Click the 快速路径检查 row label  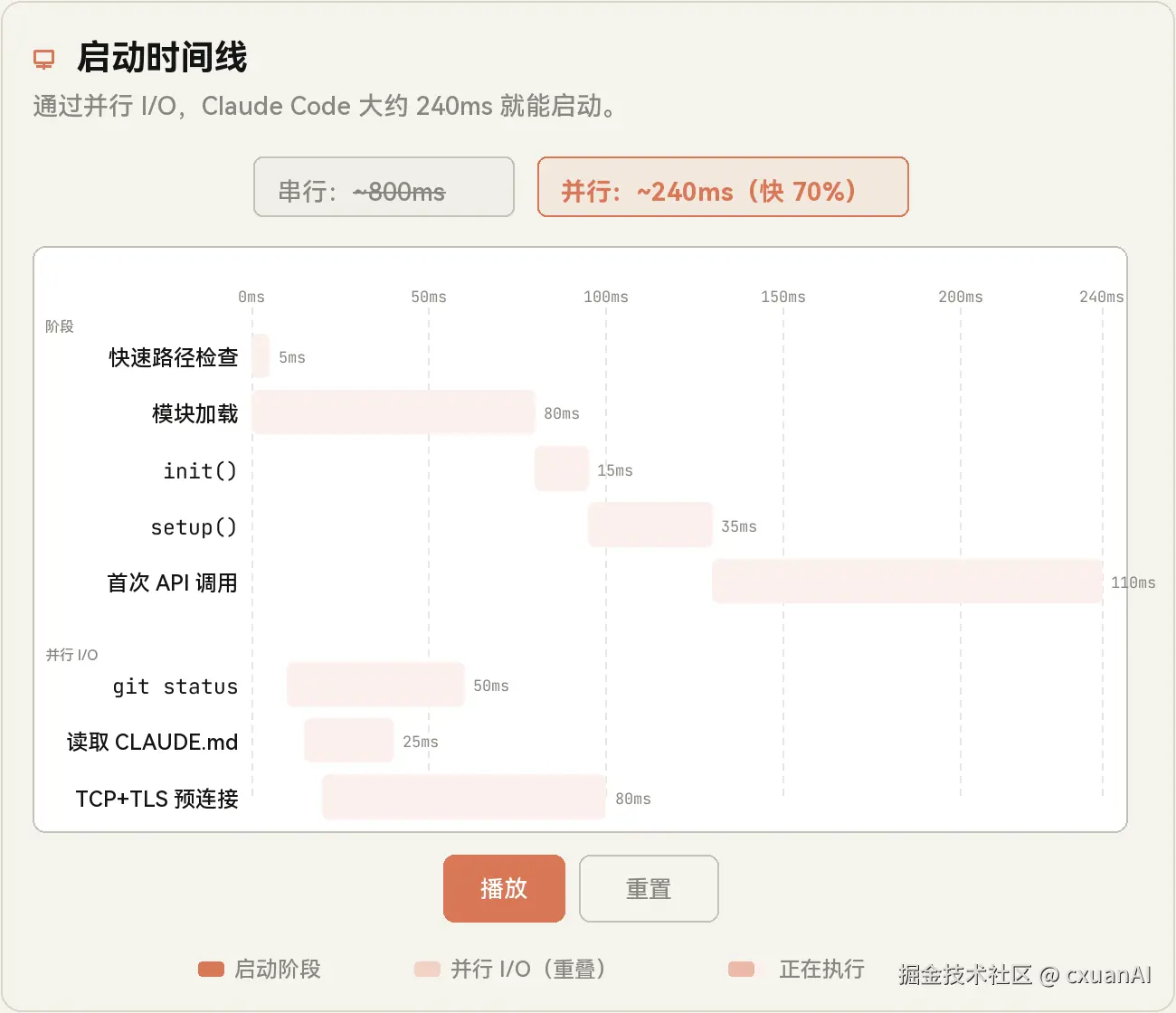point(174,357)
